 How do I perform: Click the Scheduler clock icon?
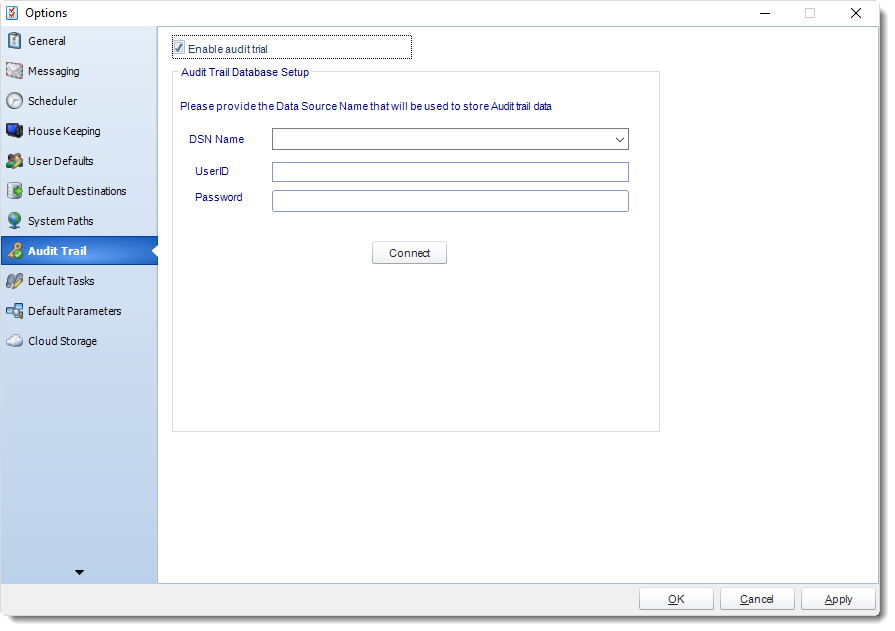(14, 101)
